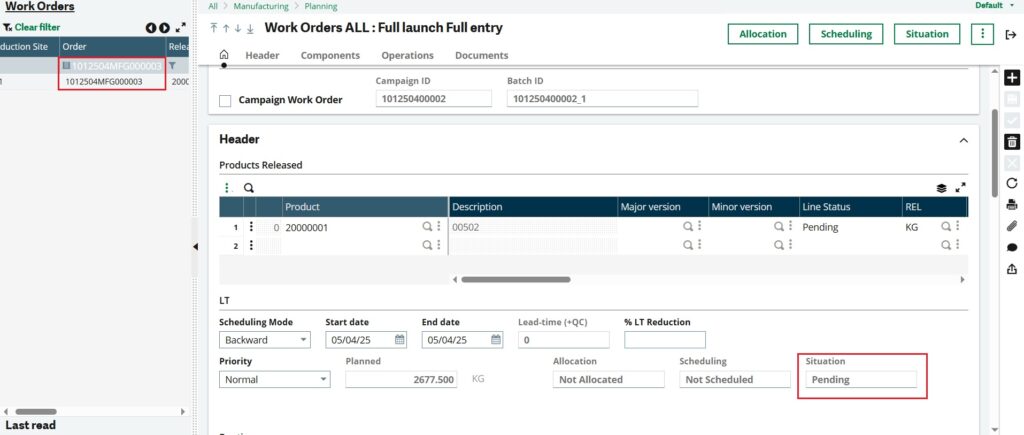
Task: Click the search magnifier above Products grid
Action: (x=249, y=188)
